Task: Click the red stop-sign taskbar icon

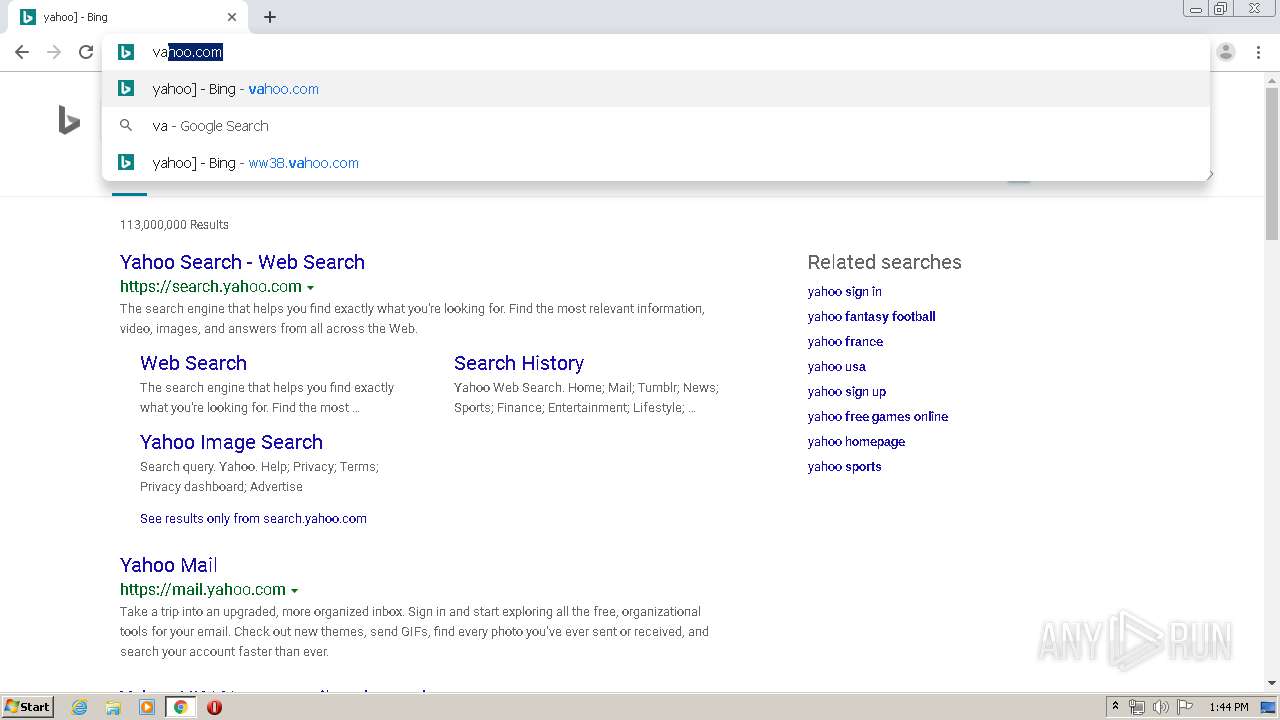Action: (214, 707)
